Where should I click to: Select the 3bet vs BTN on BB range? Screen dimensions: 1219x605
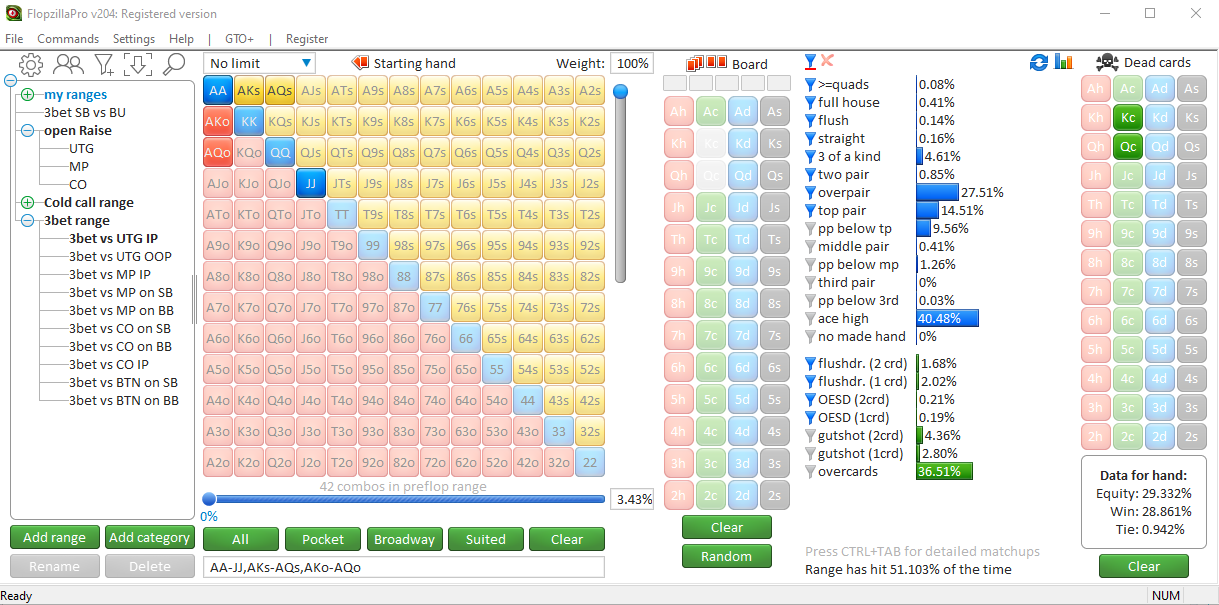(x=124, y=401)
